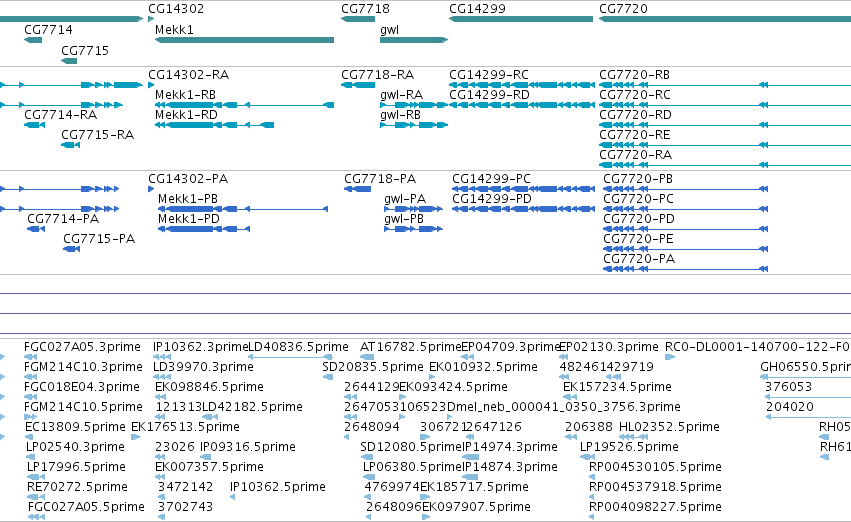The image size is (851, 522).
Task: Open the CG7715-PA protein label
Action: (x=99, y=239)
